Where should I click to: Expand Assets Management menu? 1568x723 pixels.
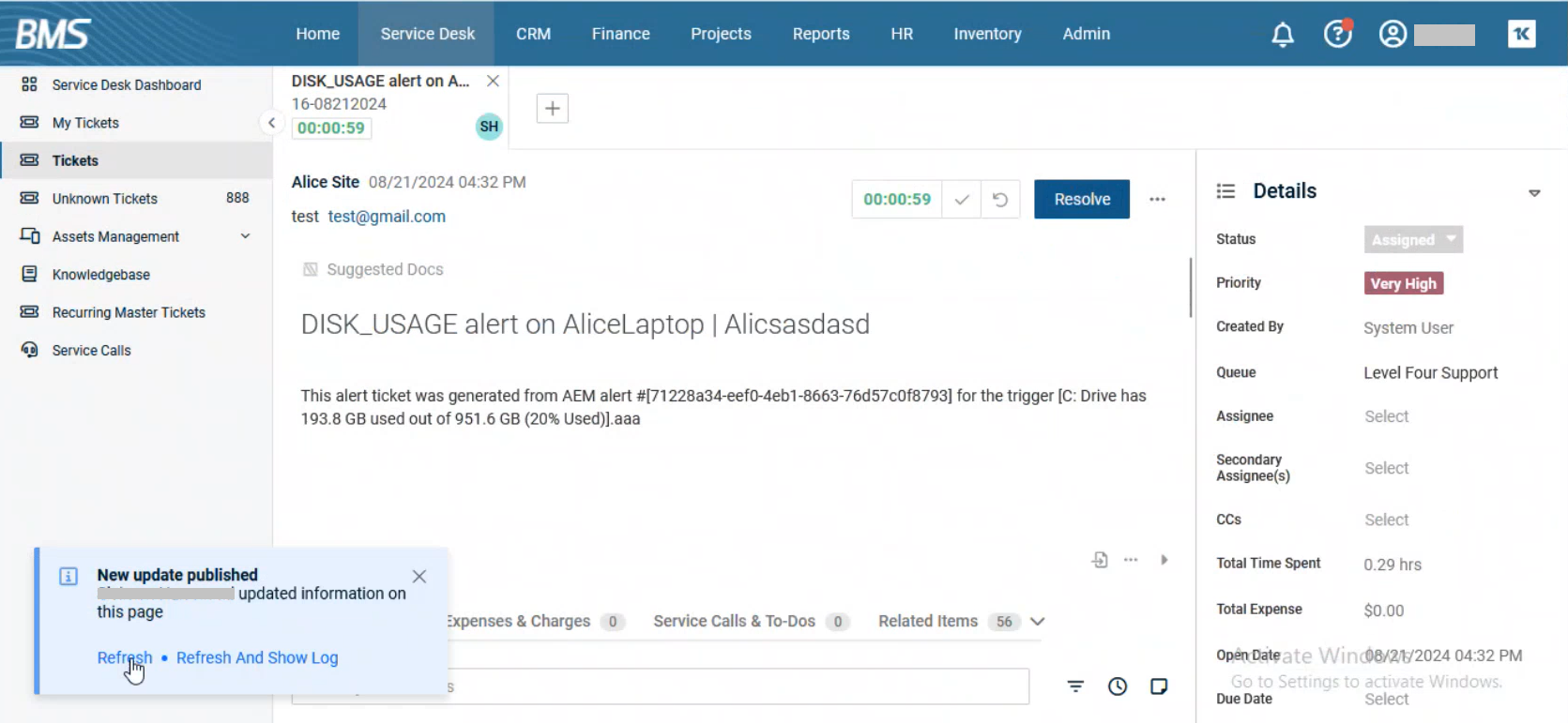(x=245, y=236)
